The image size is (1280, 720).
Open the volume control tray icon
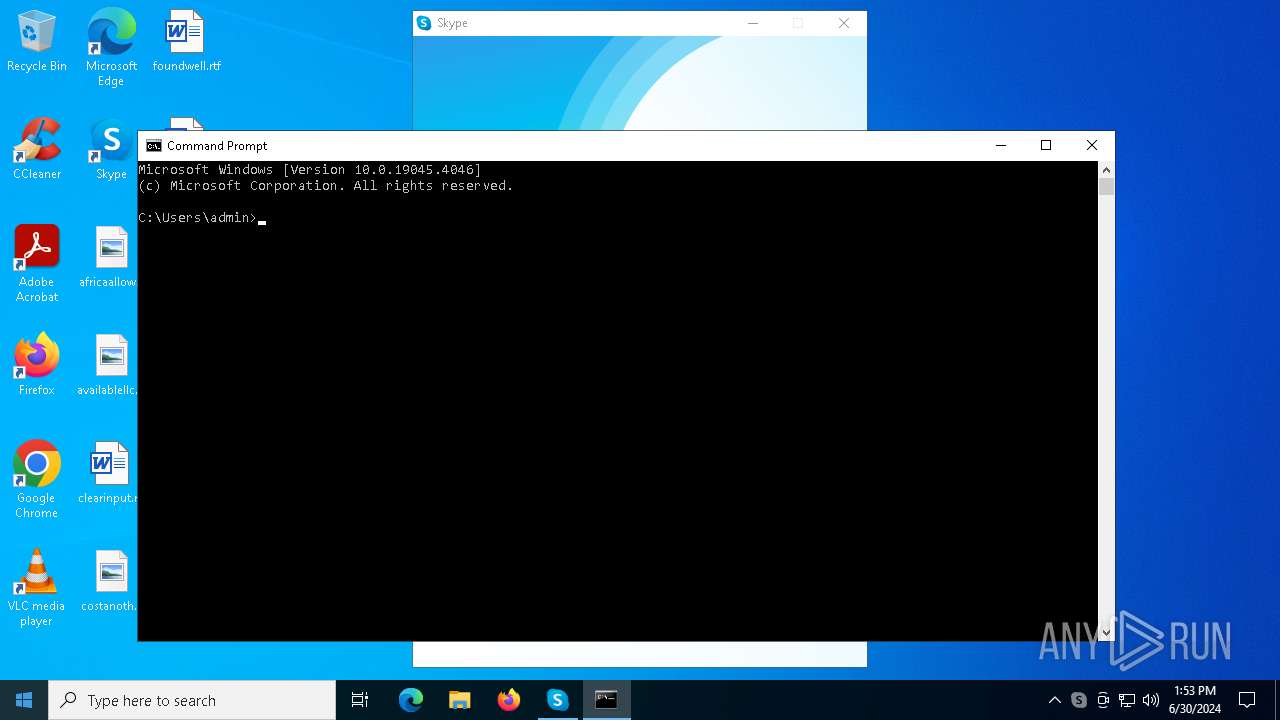[1151, 700]
